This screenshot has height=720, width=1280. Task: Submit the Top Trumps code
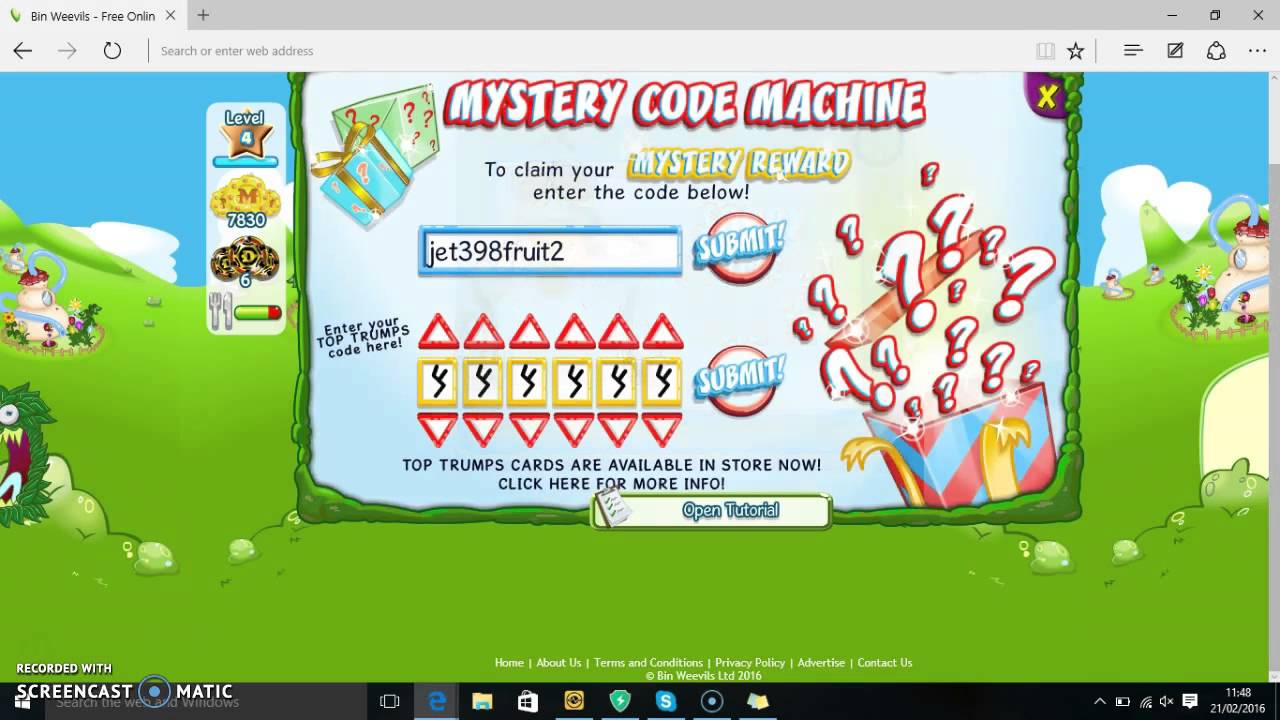click(740, 379)
